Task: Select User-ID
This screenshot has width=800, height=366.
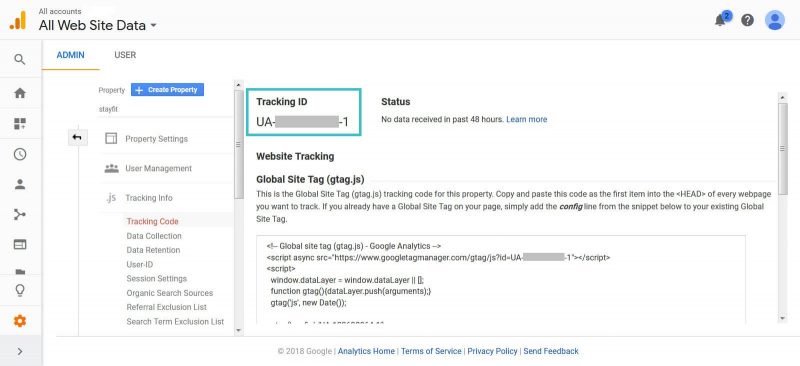Action: [x=139, y=264]
